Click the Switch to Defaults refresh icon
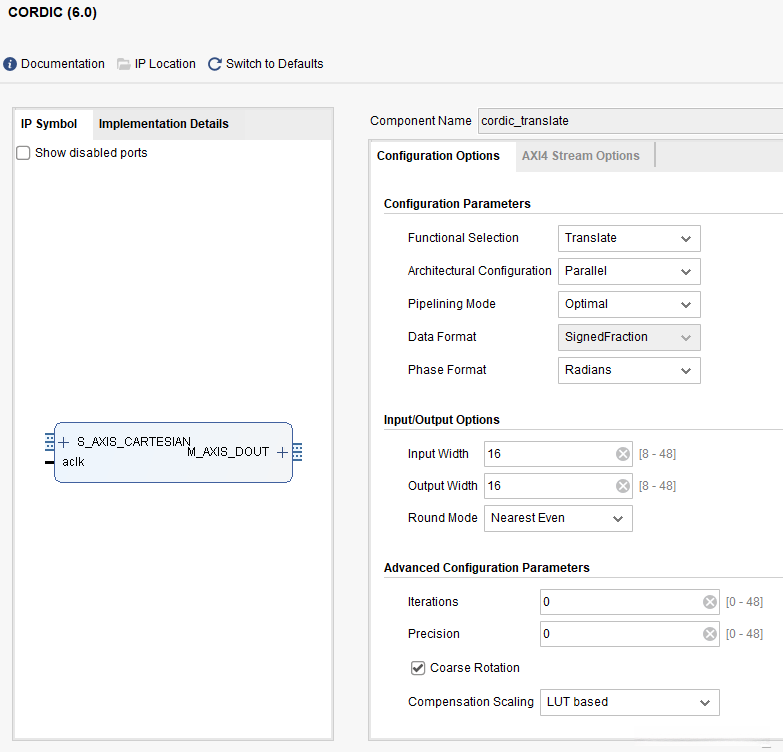Image resolution: width=783 pixels, height=752 pixels. 215,64
